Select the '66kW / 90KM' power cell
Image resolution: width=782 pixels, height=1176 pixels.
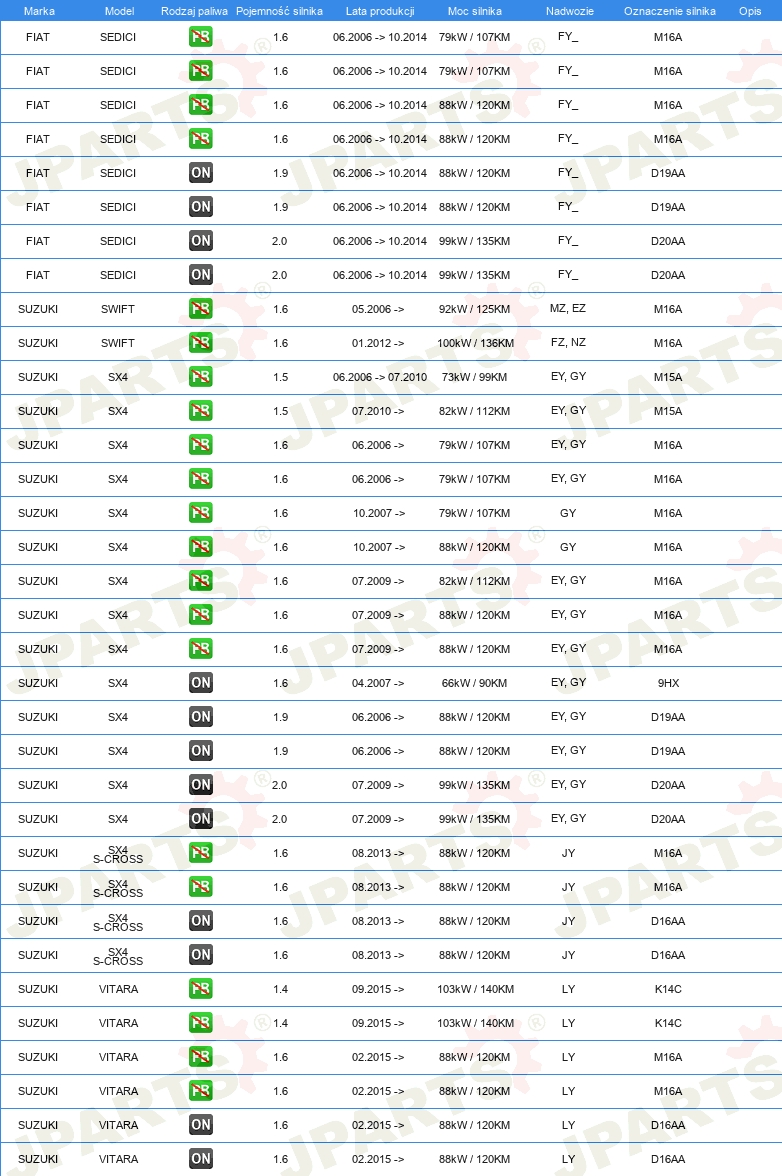[474, 683]
